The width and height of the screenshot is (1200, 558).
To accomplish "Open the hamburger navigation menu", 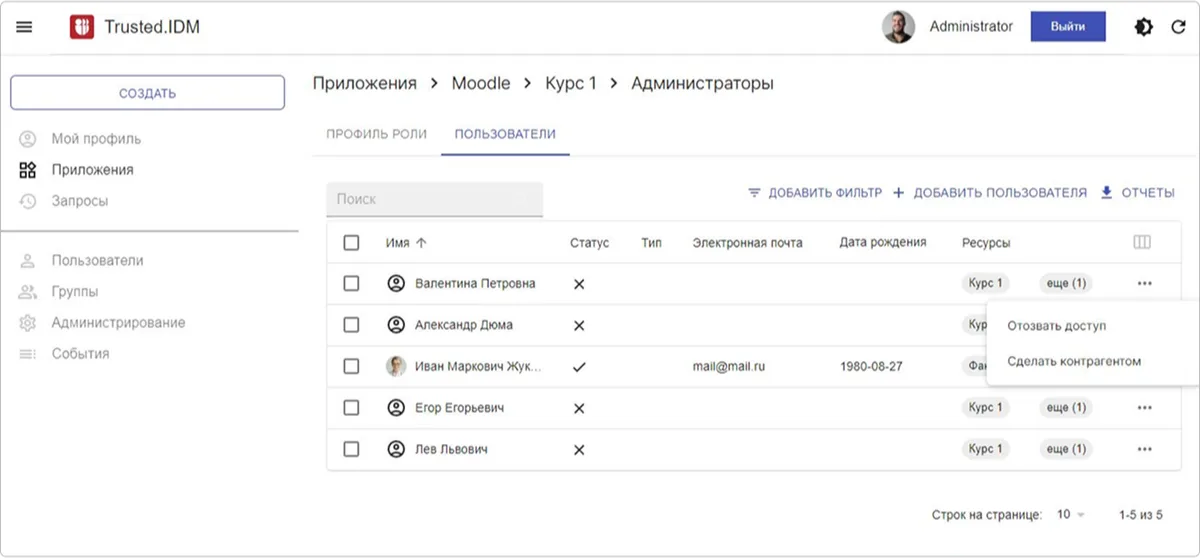I will [x=25, y=27].
